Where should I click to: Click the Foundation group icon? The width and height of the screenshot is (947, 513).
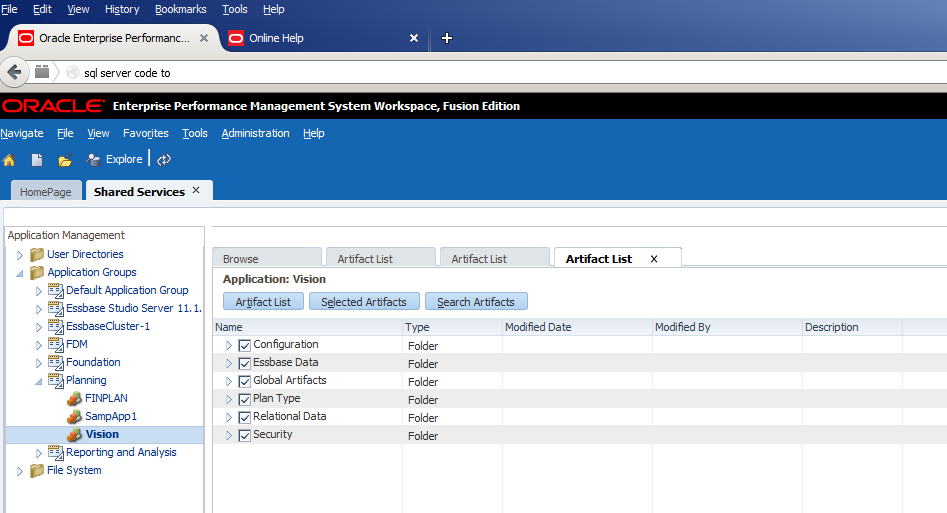point(56,363)
